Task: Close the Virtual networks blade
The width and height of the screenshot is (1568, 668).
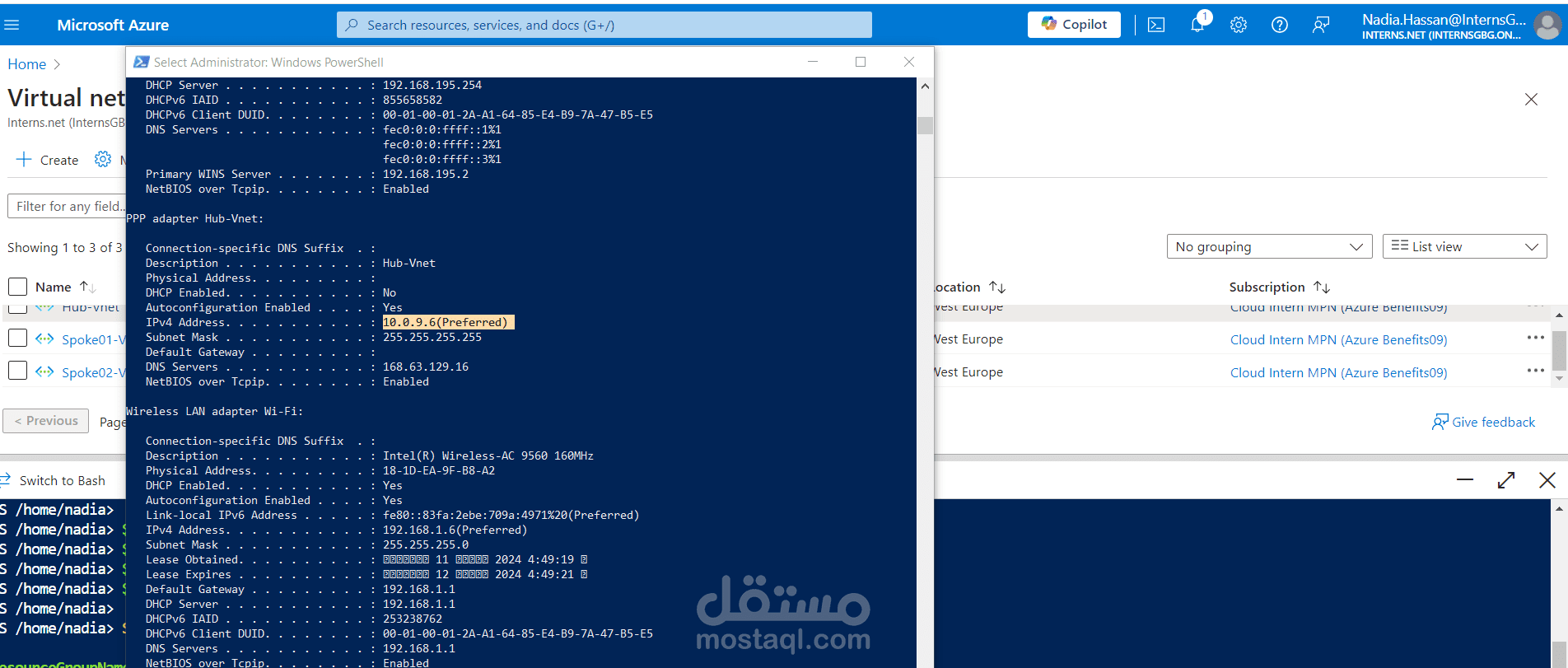Action: pyautogui.click(x=1531, y=100)
